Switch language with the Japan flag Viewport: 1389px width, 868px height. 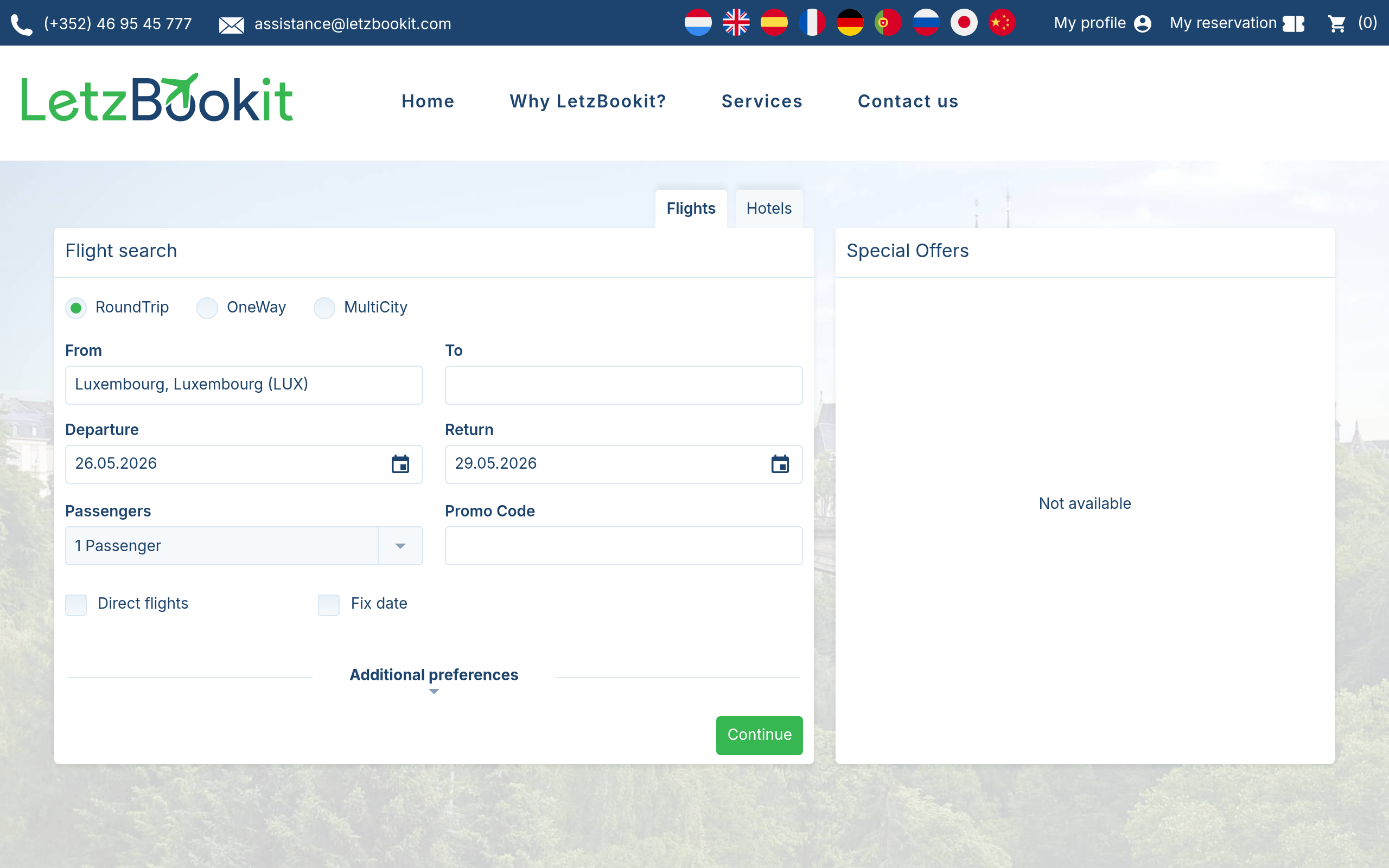(x=964, y=23)
